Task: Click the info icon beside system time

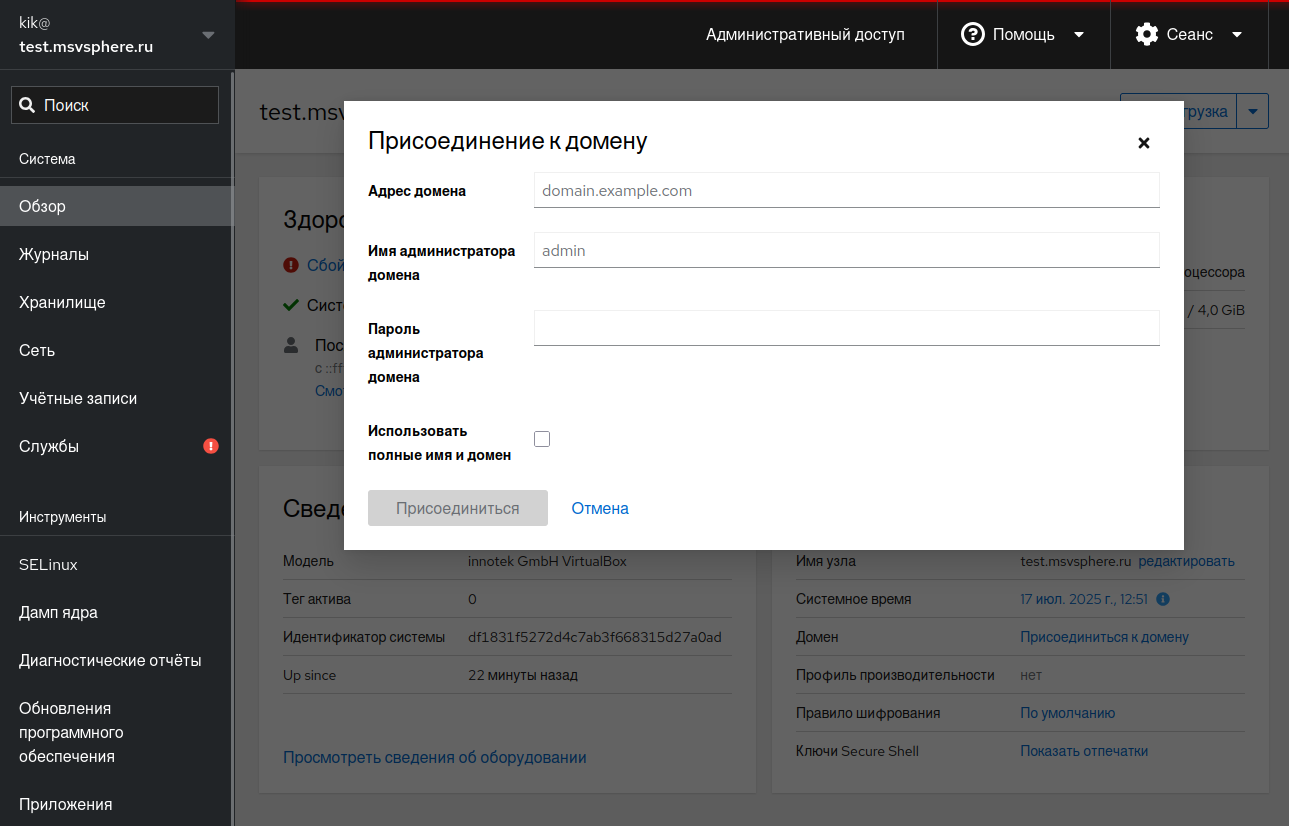Action: [x=1163, y=599]
